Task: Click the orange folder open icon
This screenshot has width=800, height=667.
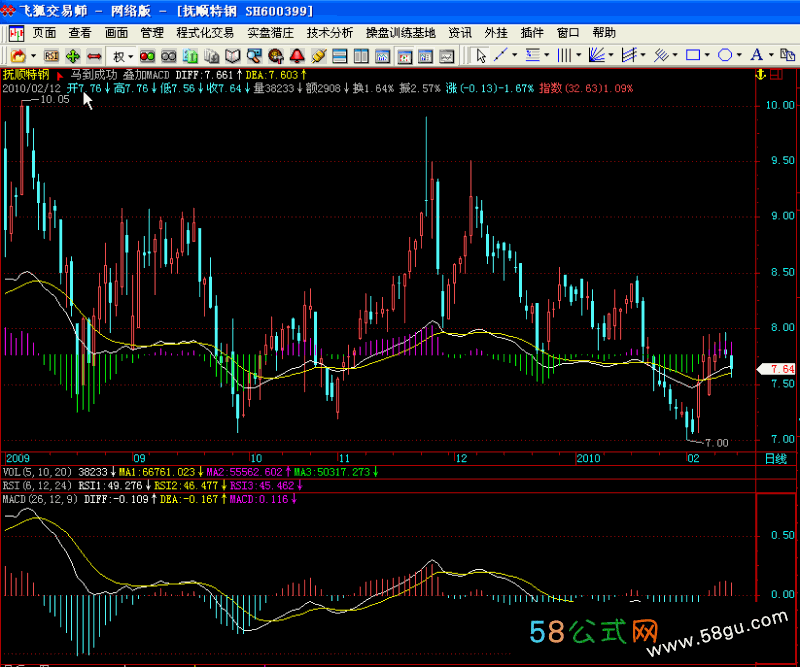Action: pos(18,56)
